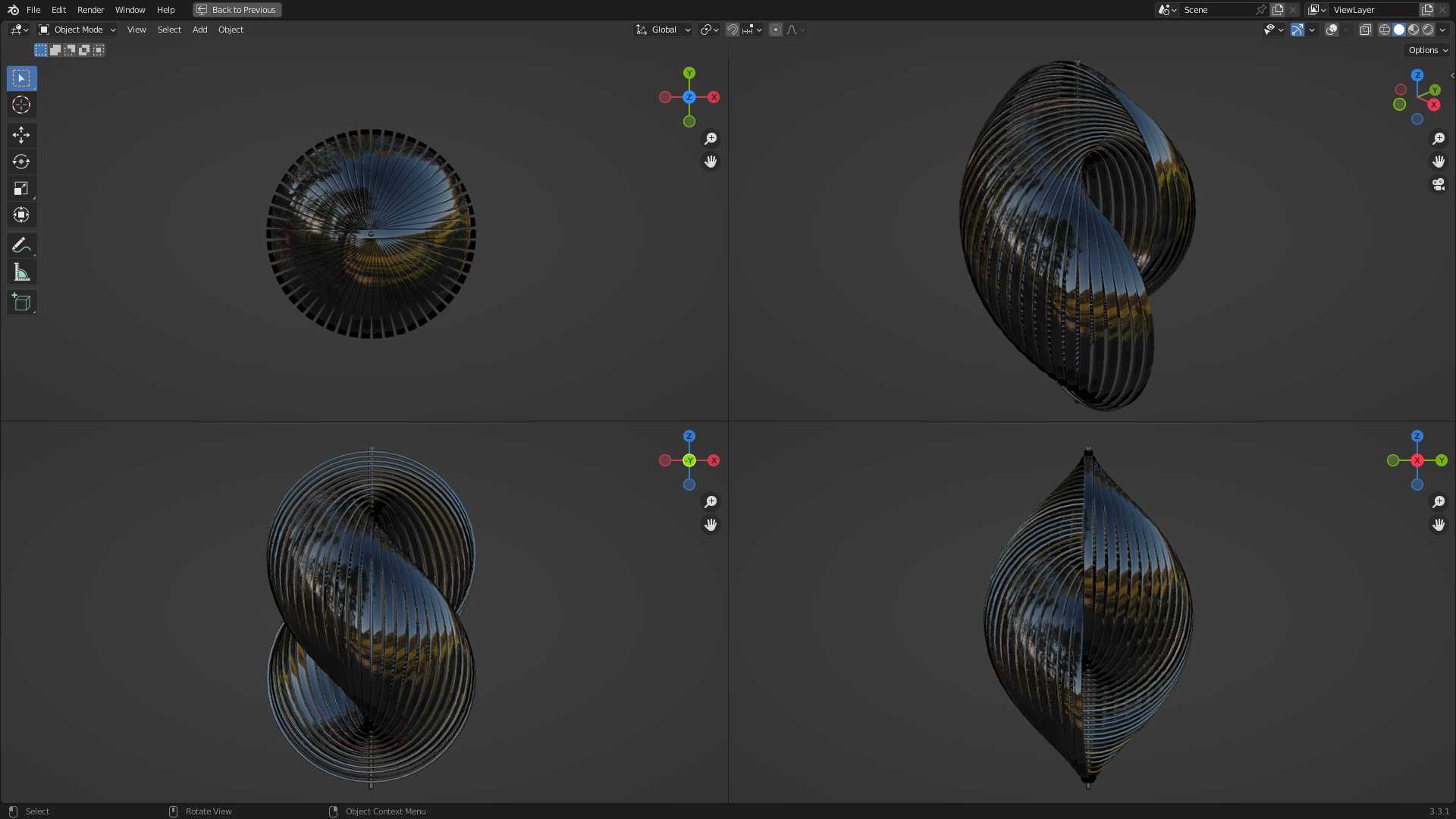Image resolution: width=1456 pixels, height=819 pixels.
Task: Open the viewport View menu
Action: click(x=136, y=30)
